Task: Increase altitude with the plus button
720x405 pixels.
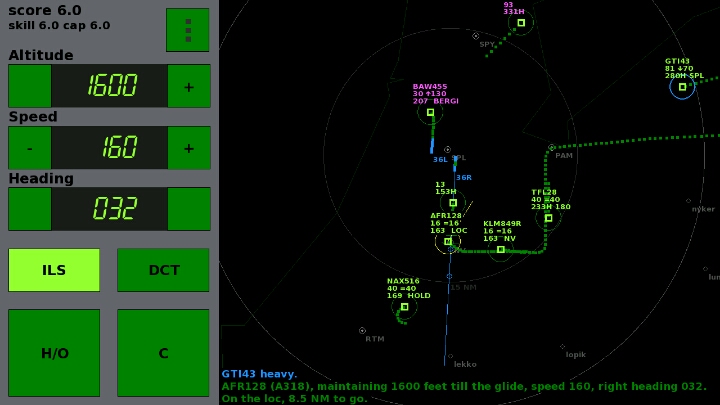Action: [x=188, y=86]
